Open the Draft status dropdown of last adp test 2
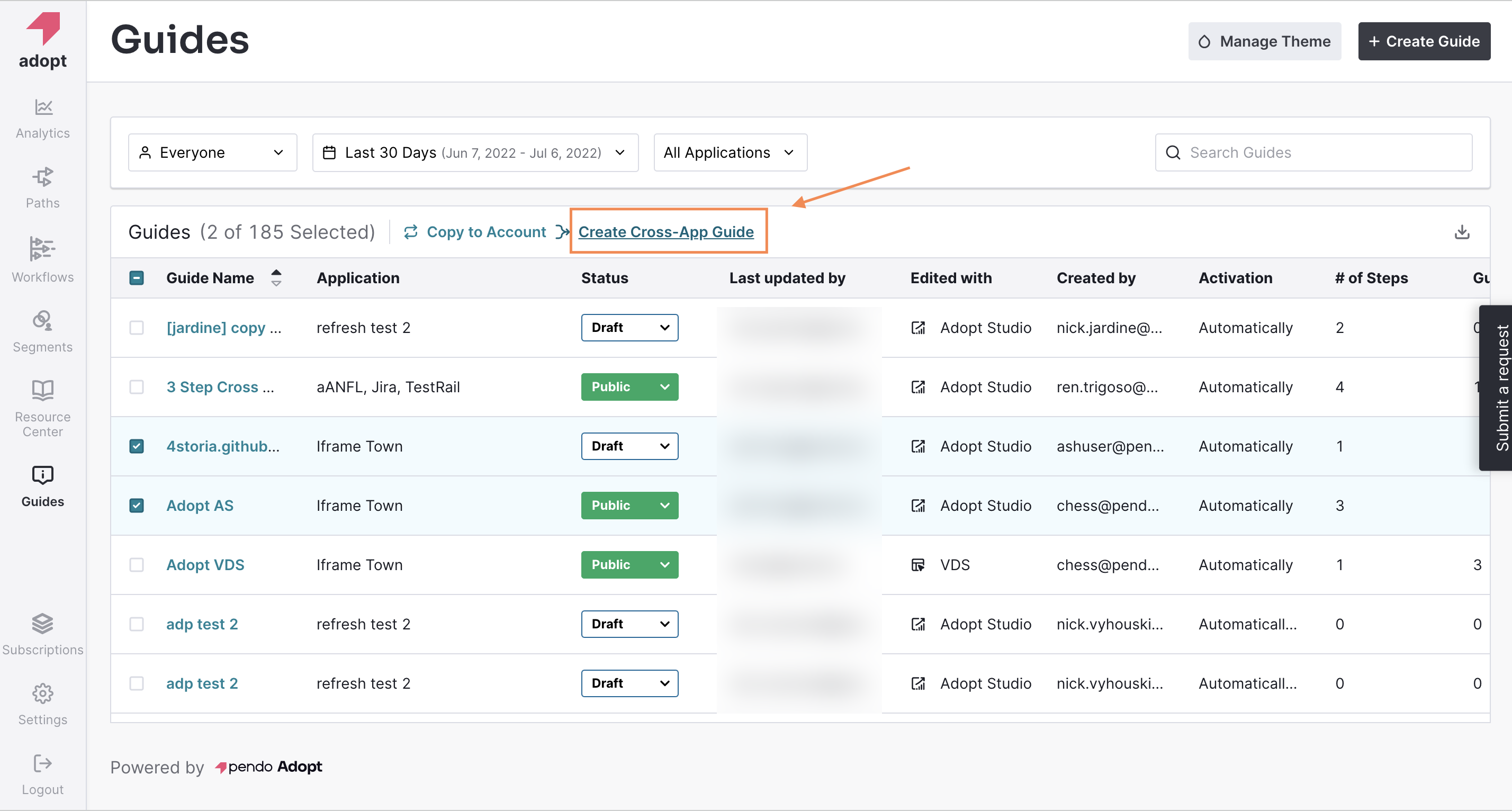This screenshot has height=811, width=1512. pyautogui.click(x=630, y=683)
